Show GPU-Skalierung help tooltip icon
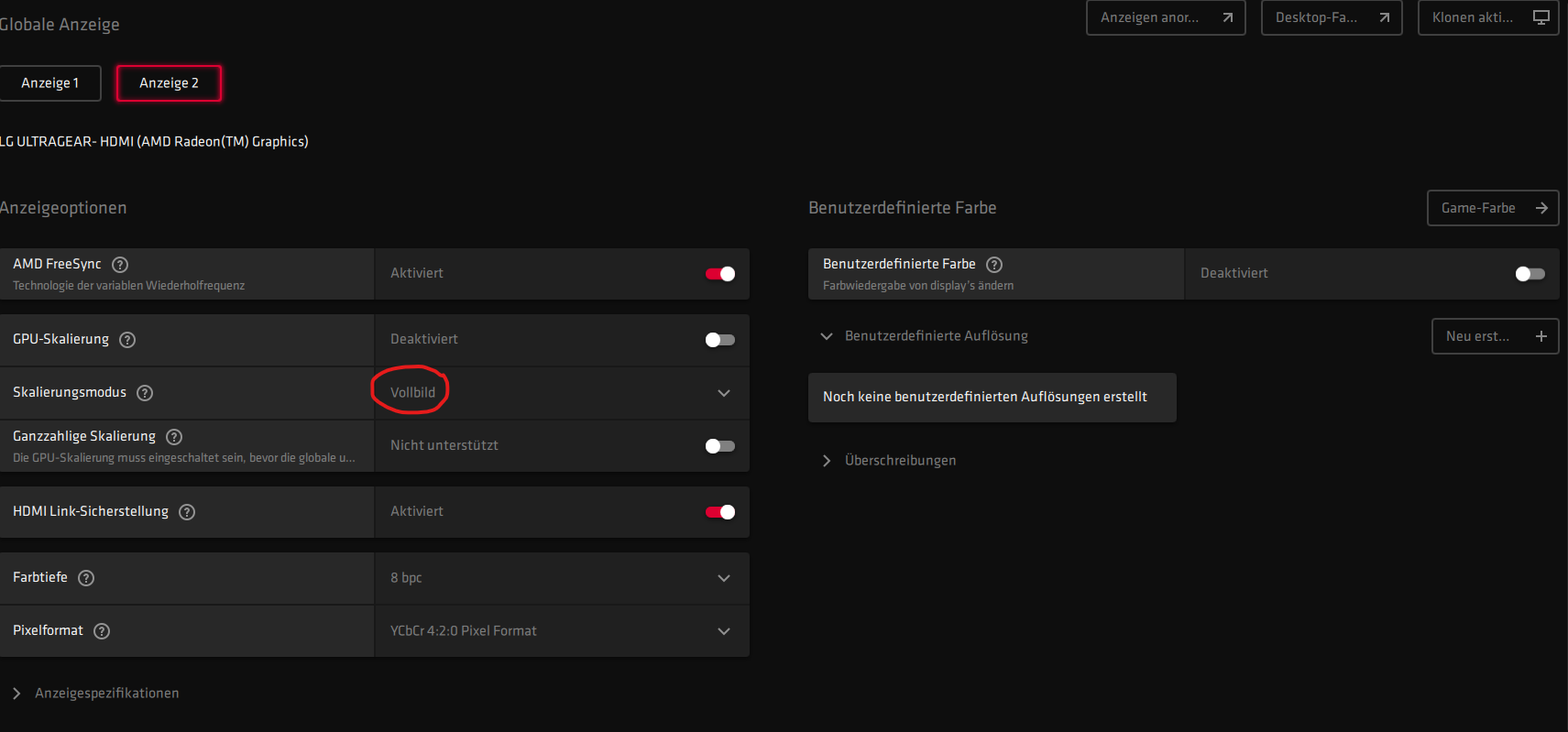Viewport: 1568px width, 732px height. point(127,340)
